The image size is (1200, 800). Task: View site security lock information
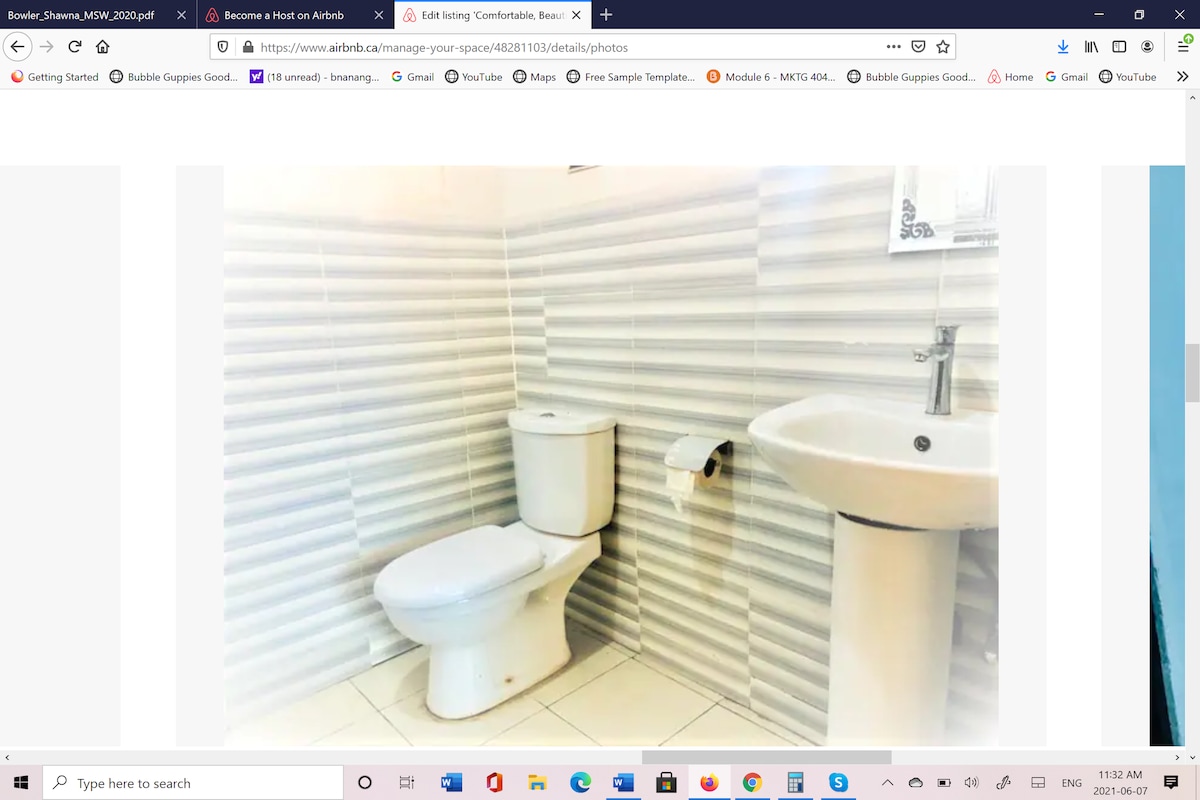(248, 47)
